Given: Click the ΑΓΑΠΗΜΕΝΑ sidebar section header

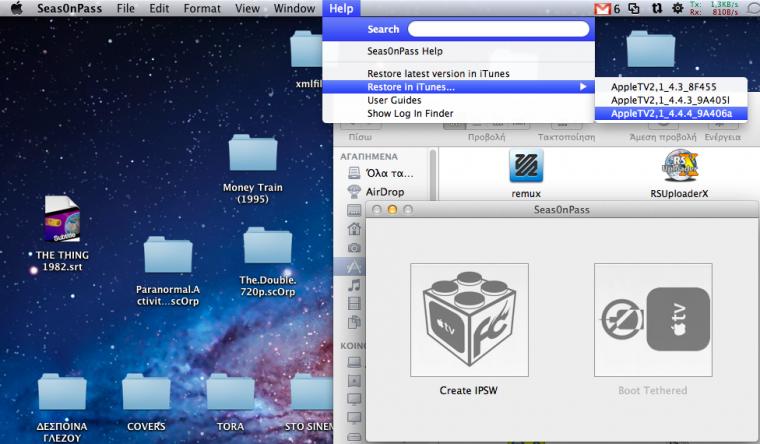Looking at the screenshot, I should coord(369,157).
